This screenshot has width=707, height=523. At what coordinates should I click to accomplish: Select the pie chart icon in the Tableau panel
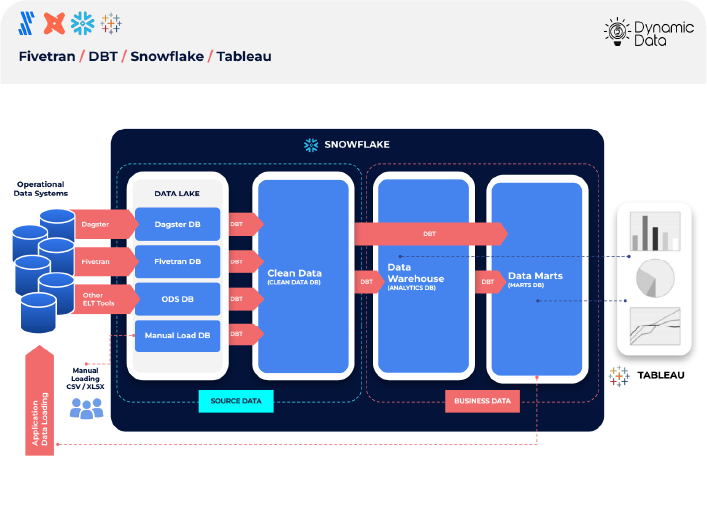coord(654,277)
